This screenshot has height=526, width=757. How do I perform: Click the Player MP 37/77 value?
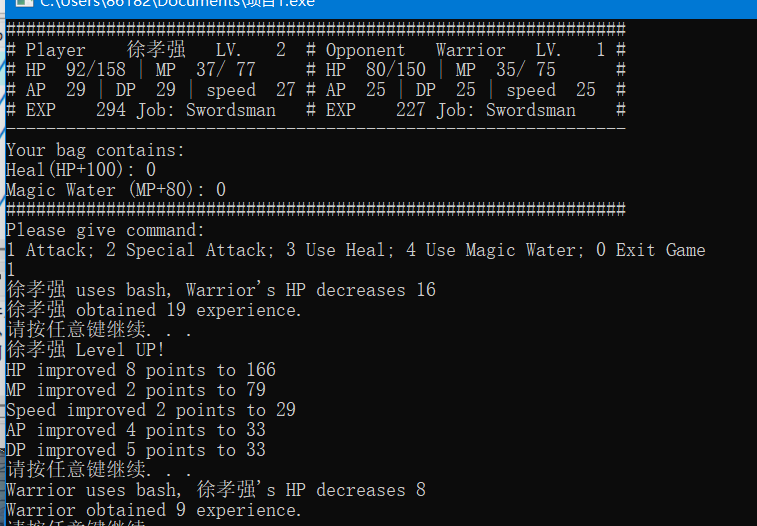pos(225,69)
